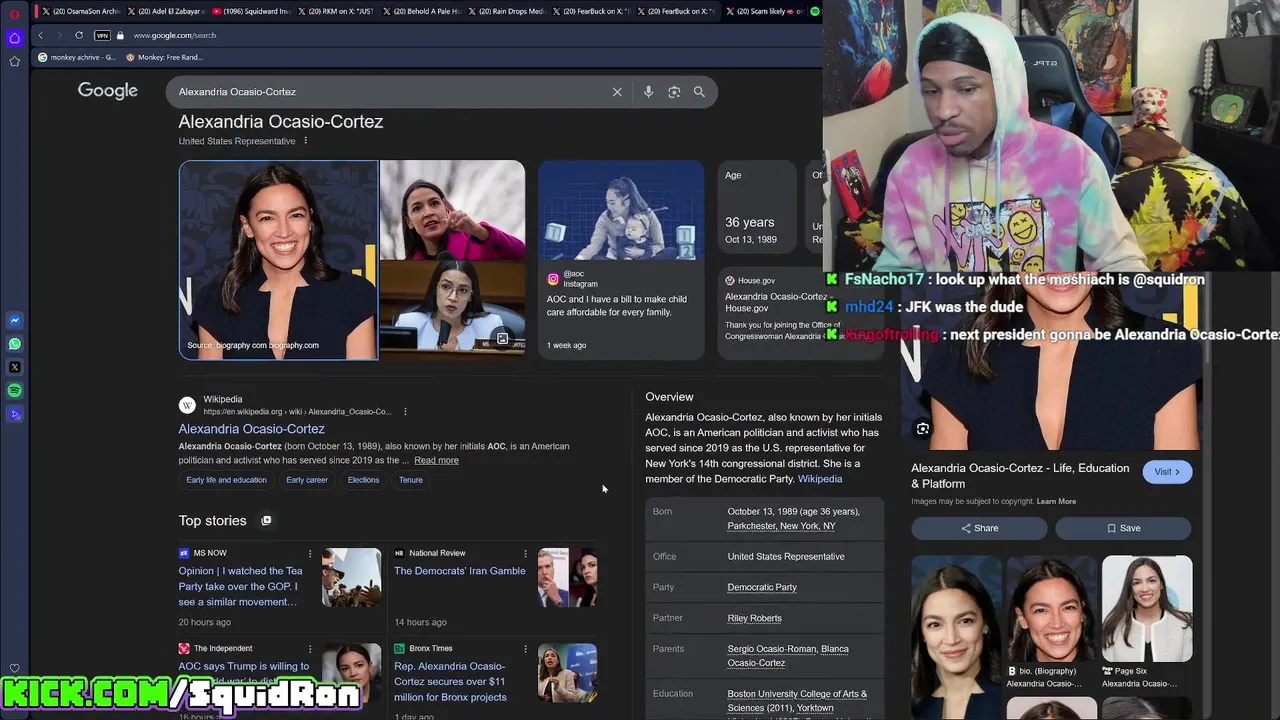Open the bookmarks star icon in sidebar
This screenshot has width=1280, height=720.
[14, 61]
